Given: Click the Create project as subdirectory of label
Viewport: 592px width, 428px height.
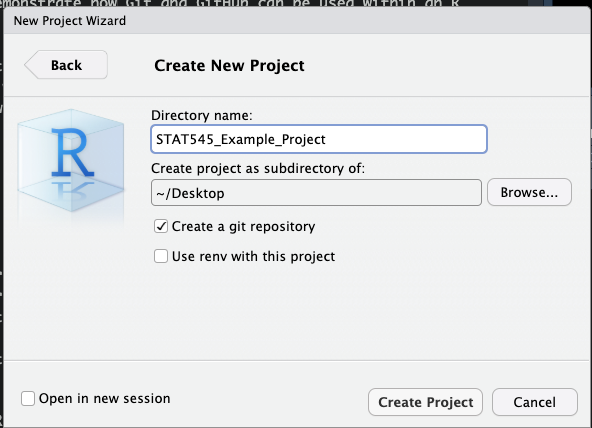Looking at the screenshot, I should (x=258, y=168).
